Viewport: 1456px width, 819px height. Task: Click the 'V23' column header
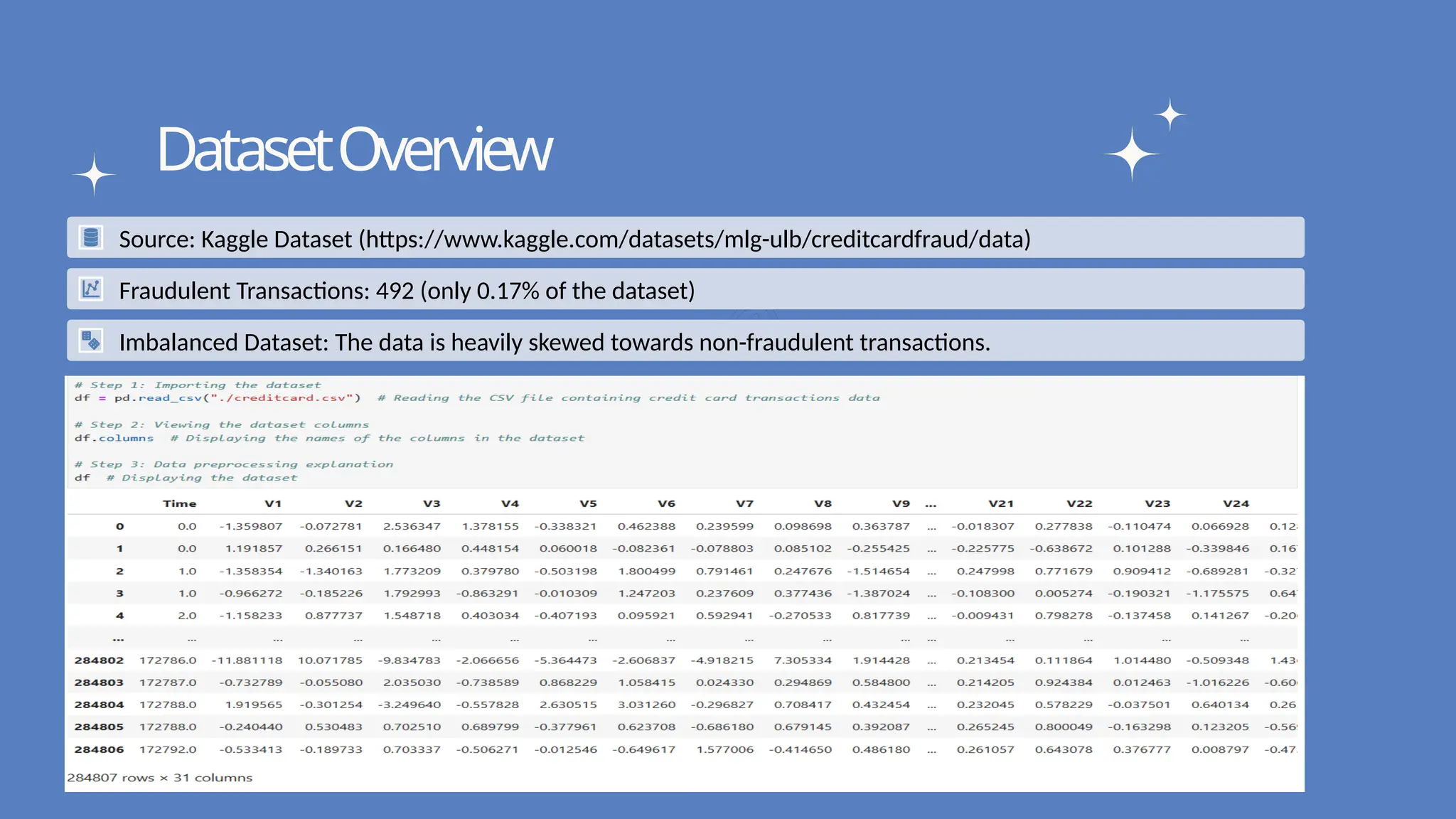(x=1157, y=503)
